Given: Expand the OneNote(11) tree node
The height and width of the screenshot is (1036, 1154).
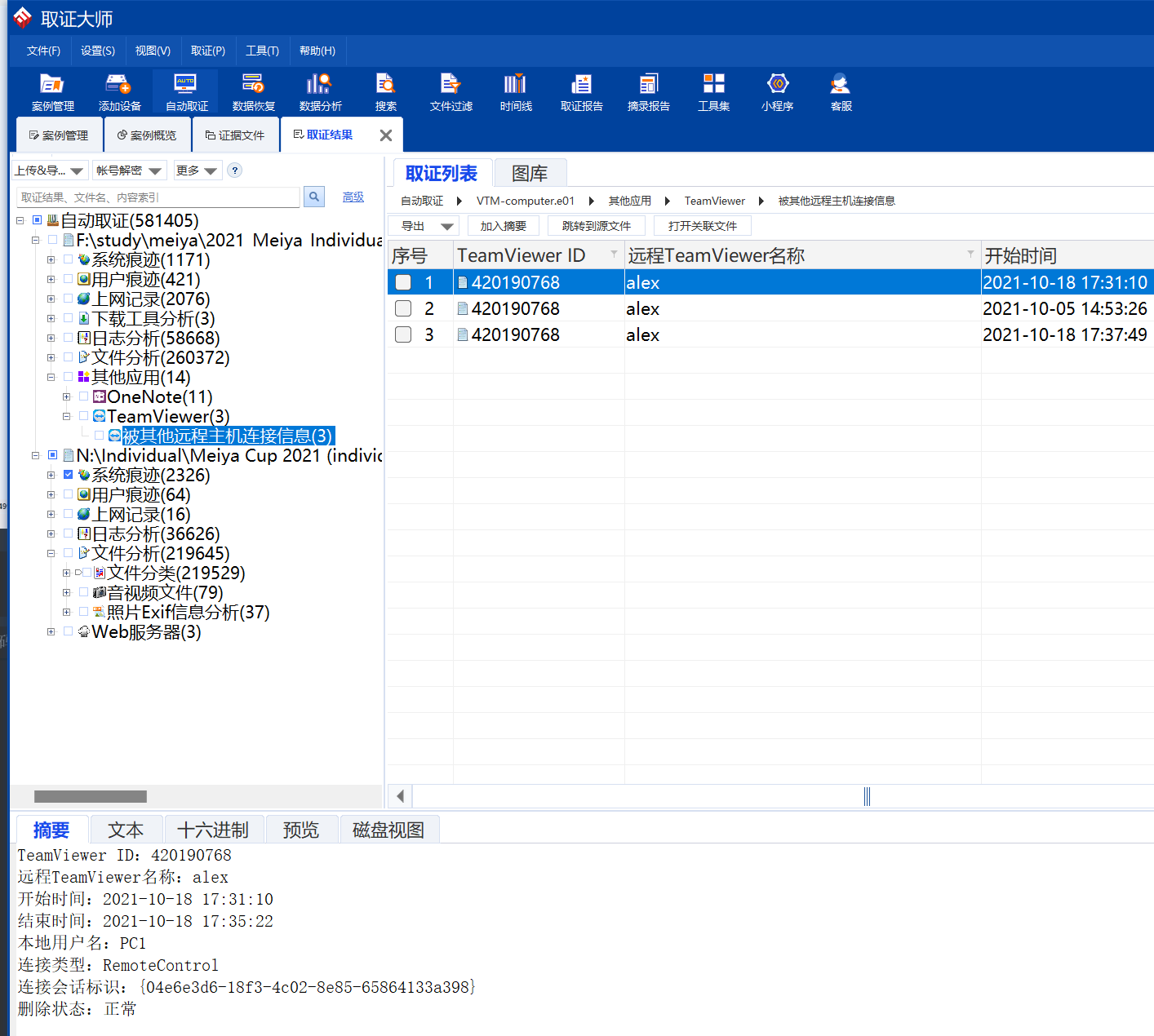Looking at the screenshot, I should pos(67,397).
